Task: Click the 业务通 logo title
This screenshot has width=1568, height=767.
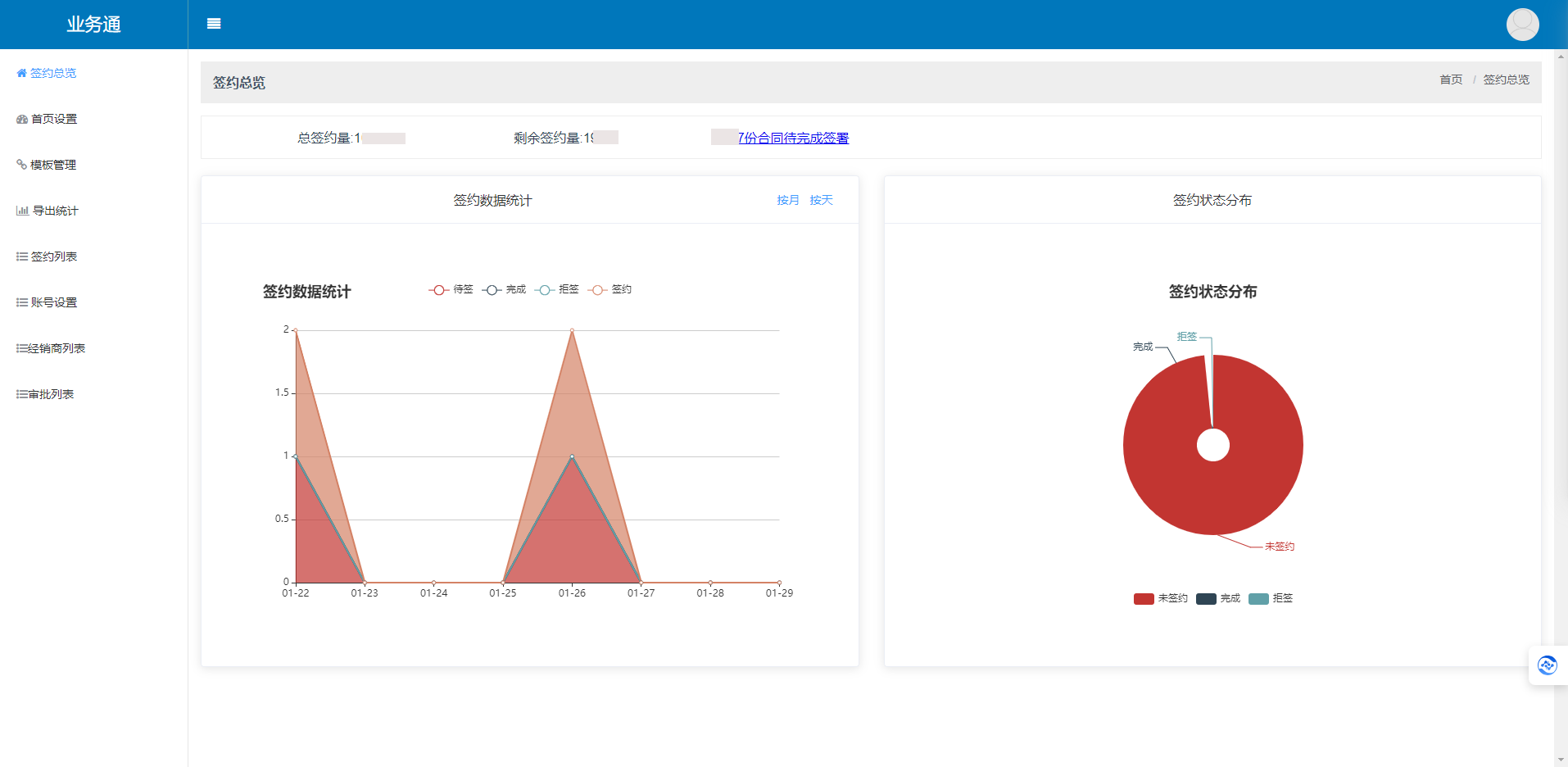Action: [x=94, y=25]
